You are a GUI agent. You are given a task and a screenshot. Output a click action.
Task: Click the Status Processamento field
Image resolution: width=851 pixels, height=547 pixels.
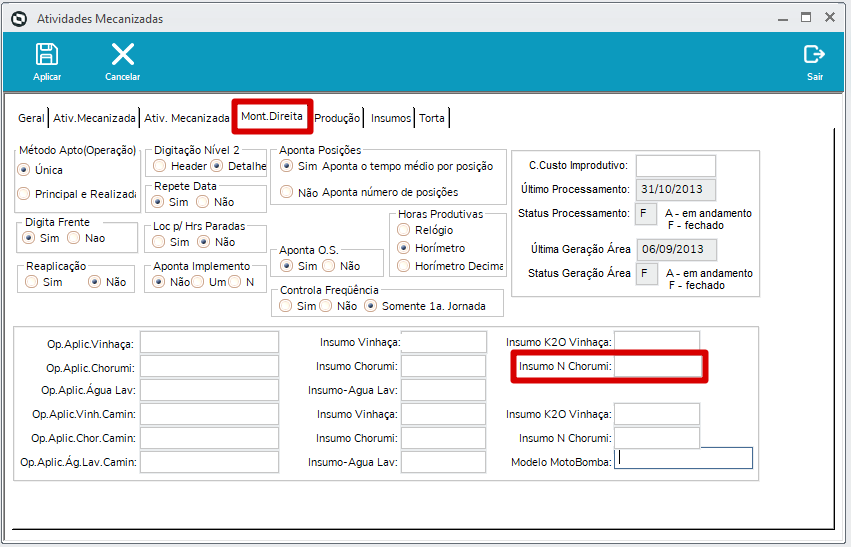[646, 213]
